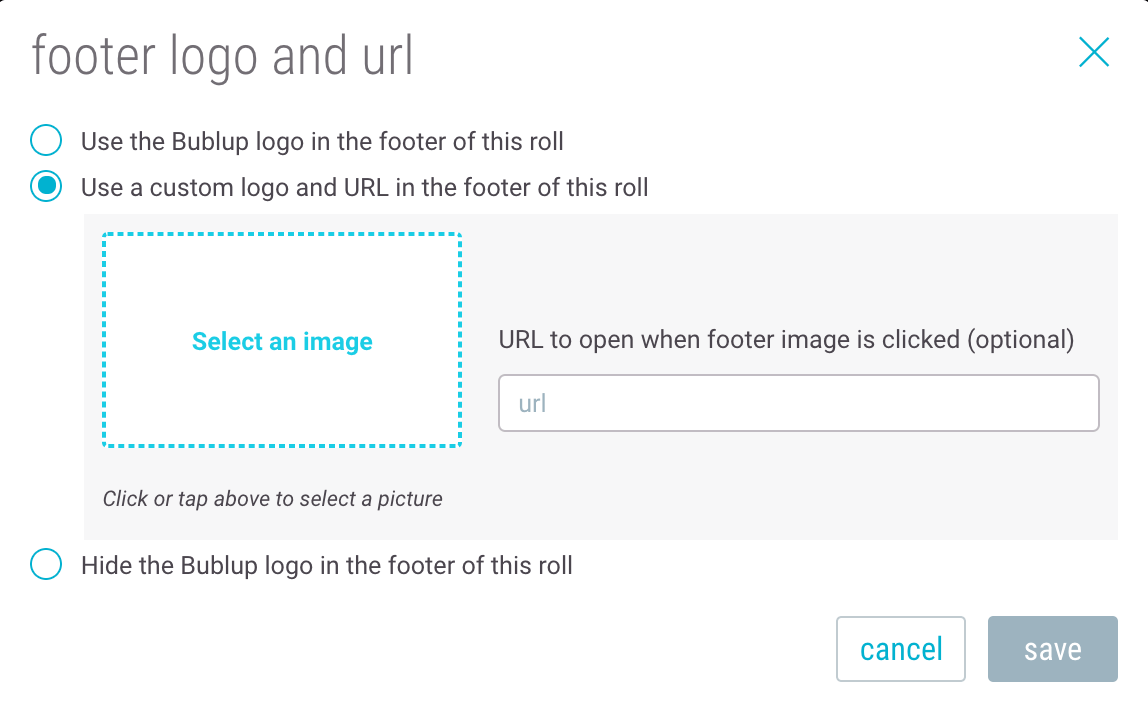Click the cancel button
Image resolution: width=1148 pixels, height=710 pixels.
pyautogui.click(x=901, y=649)
